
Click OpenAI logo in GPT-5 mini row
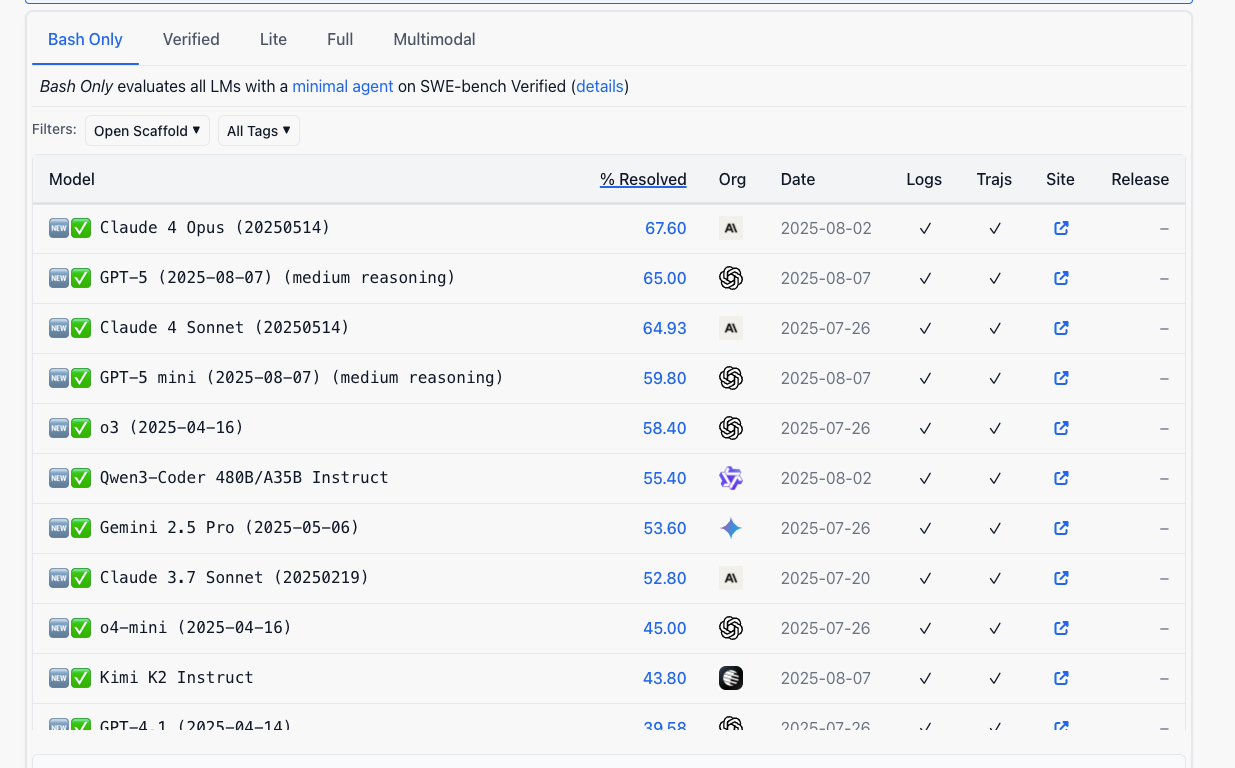click(731, 378)
